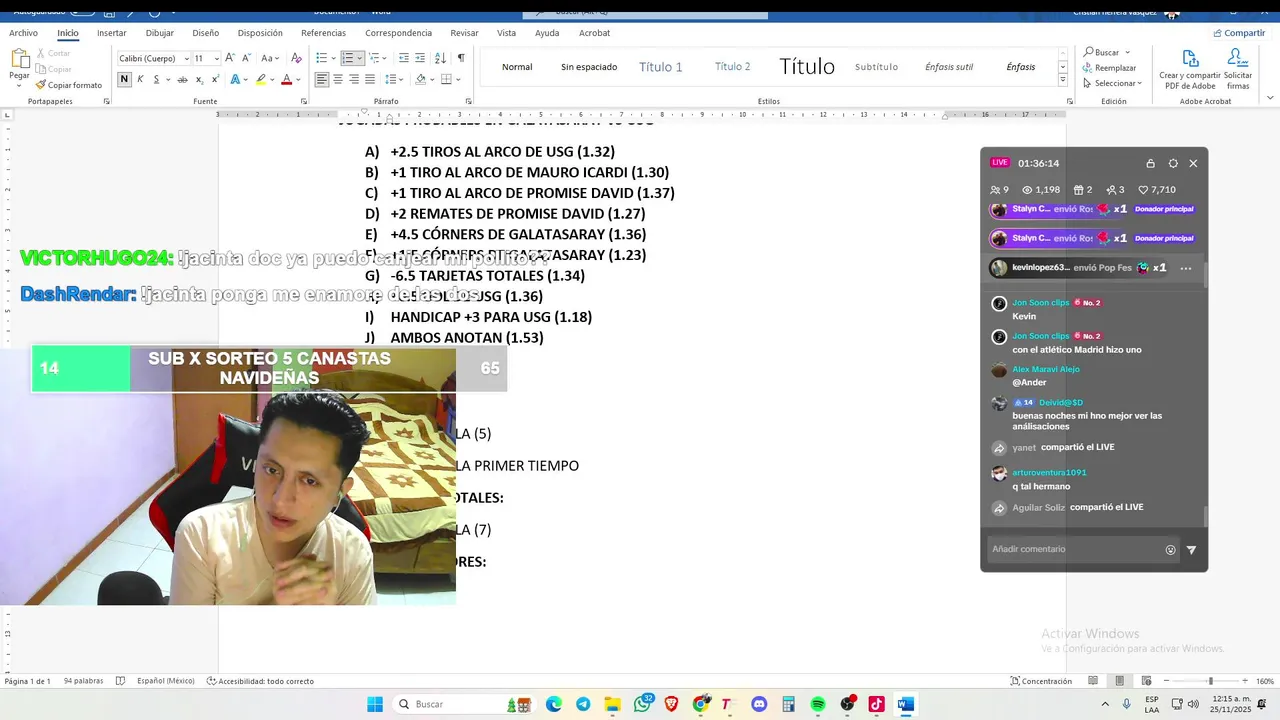The image size is (1280, 720).
Task: Increase font size with the A-up icon
Action: 230,58
